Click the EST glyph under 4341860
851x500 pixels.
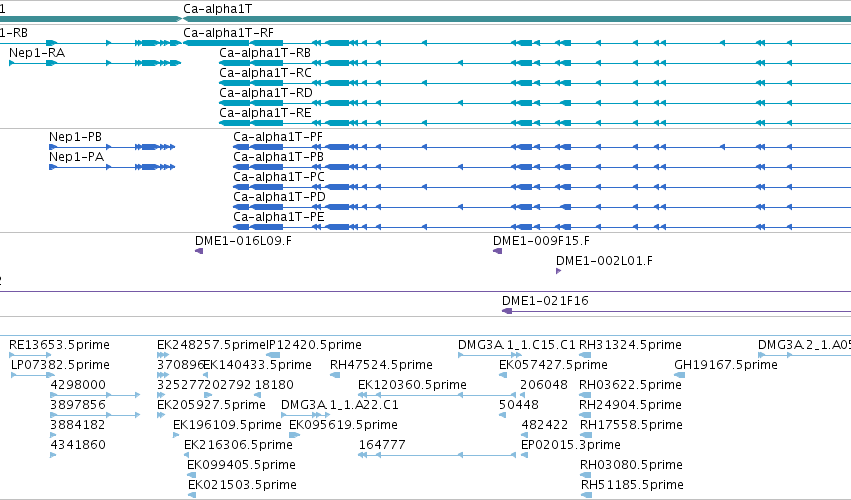pos(53,455)
